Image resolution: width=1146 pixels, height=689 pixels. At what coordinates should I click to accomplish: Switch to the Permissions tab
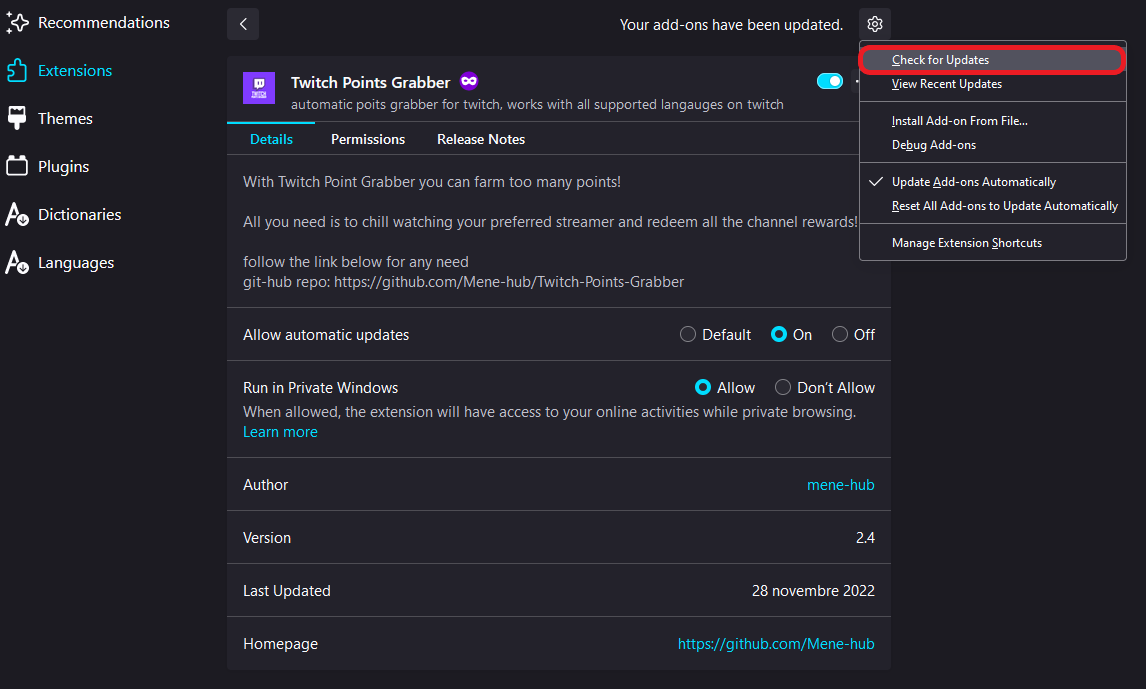[367, 139]
